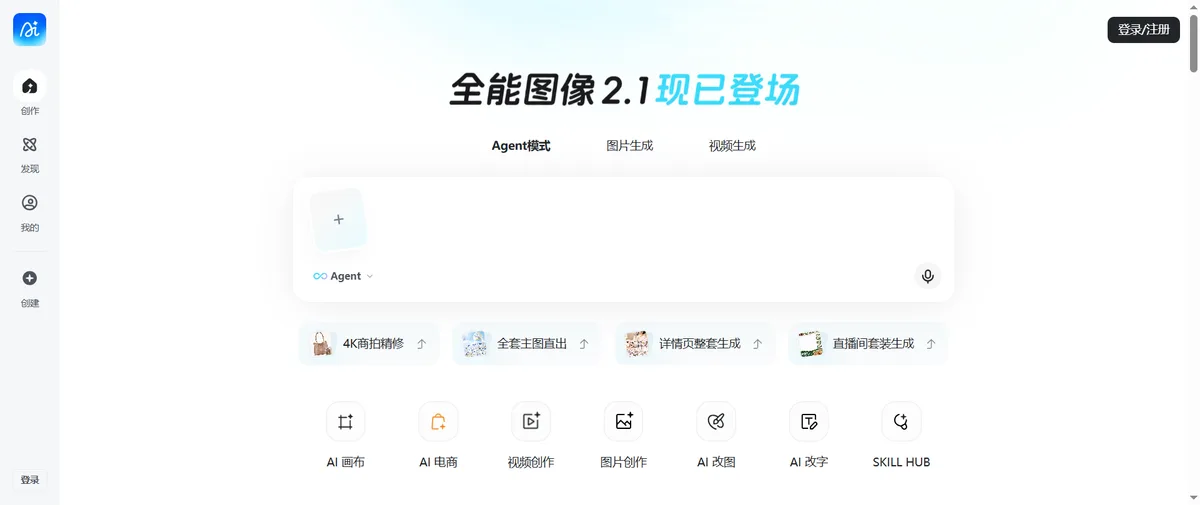
Task: Click the 创建 plus icon
Action: [30, 278]
